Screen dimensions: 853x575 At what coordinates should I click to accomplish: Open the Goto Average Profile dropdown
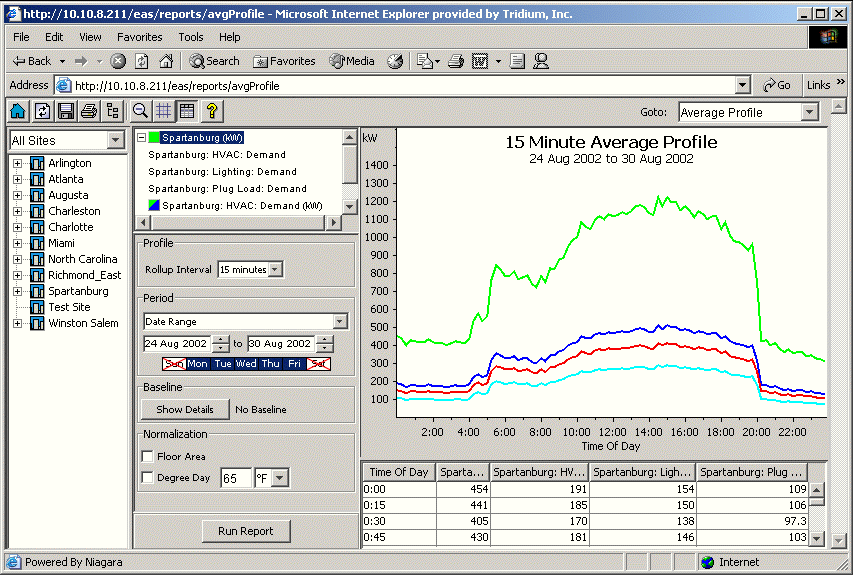pyautogui.click(x=810, y=113)
